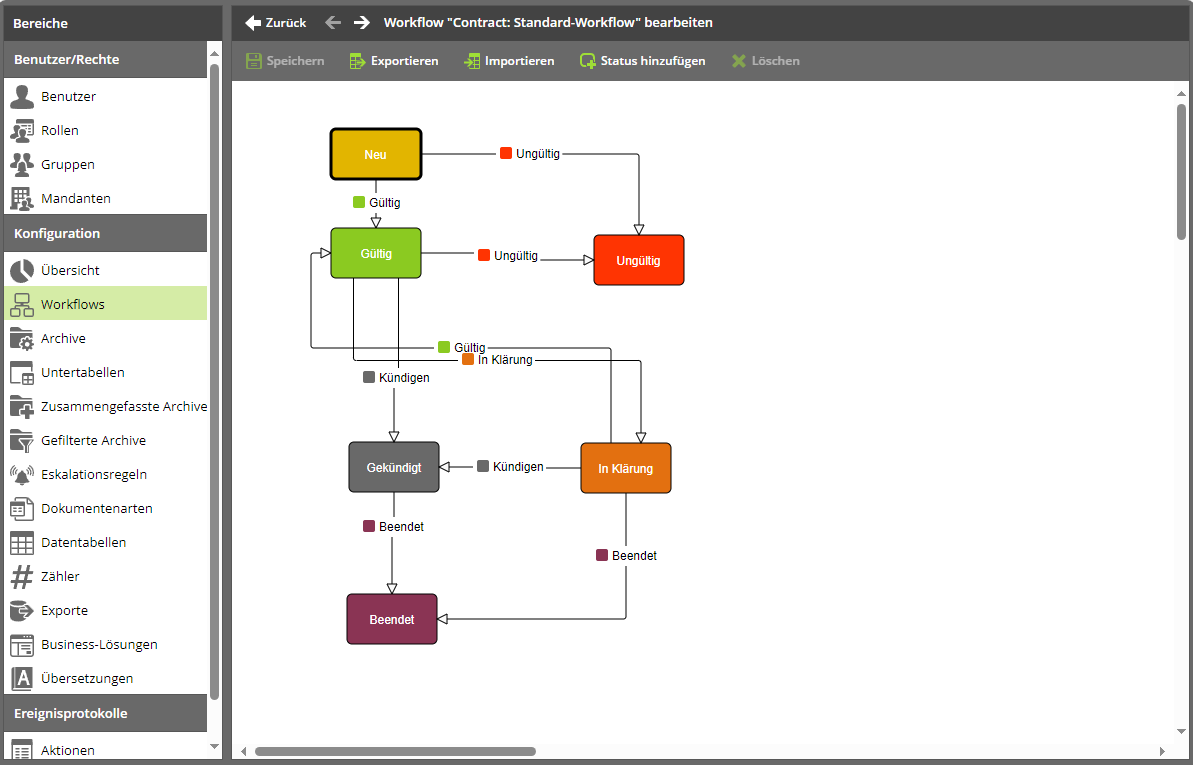Click the Importieren toolbar icon
This screenshot has height=765, width=1193.
[472, 61]
